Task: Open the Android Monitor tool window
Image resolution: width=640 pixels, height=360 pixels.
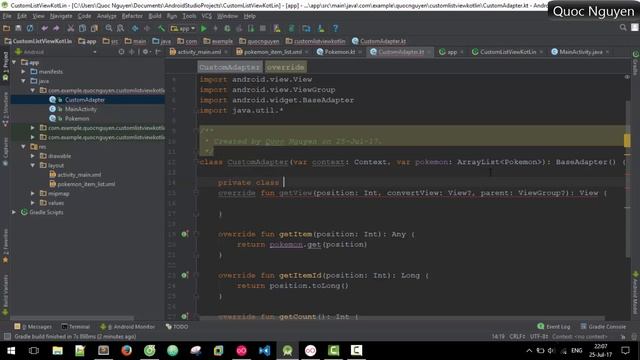Action: (x=128, y=327)
